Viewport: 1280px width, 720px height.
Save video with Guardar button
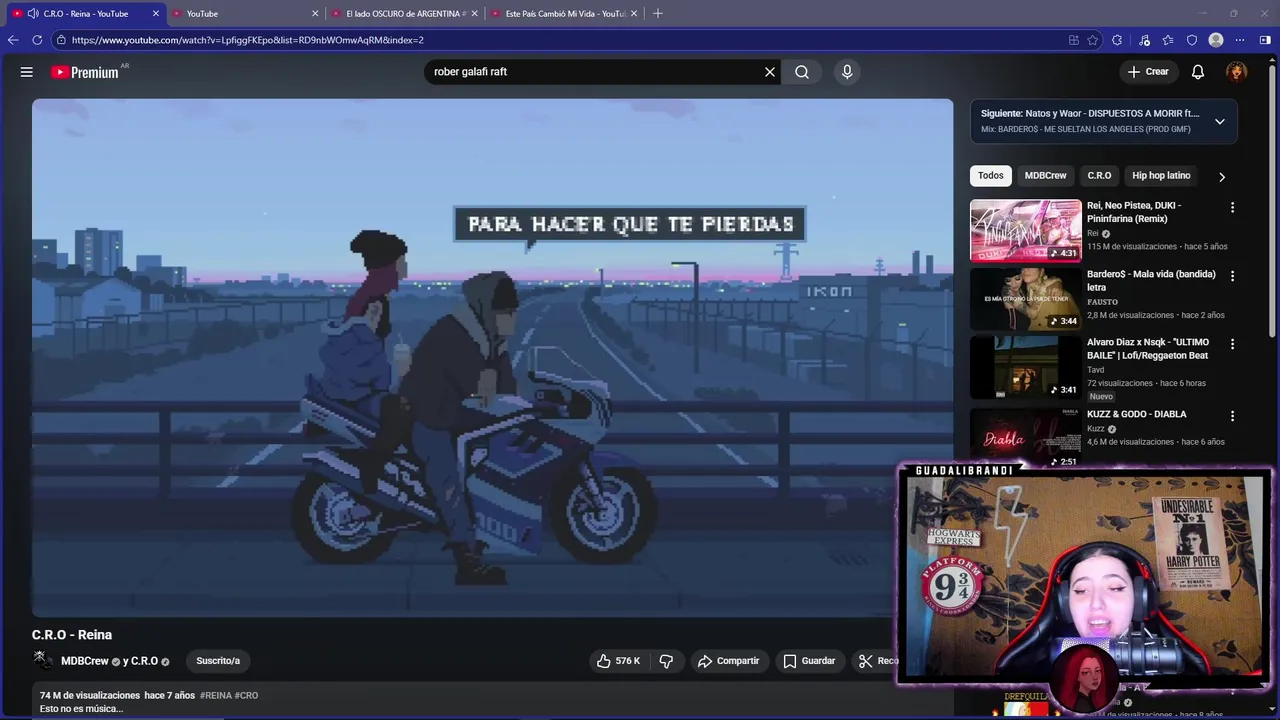[x=809, y=661]
